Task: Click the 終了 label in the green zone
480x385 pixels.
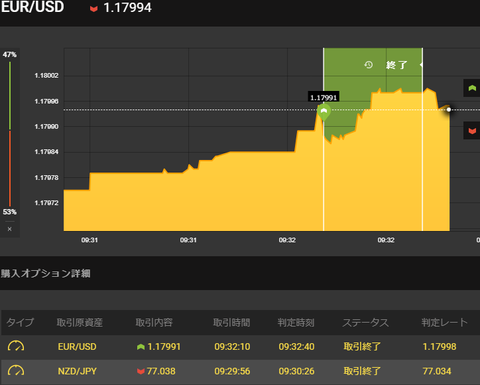Action: point(396,65)
